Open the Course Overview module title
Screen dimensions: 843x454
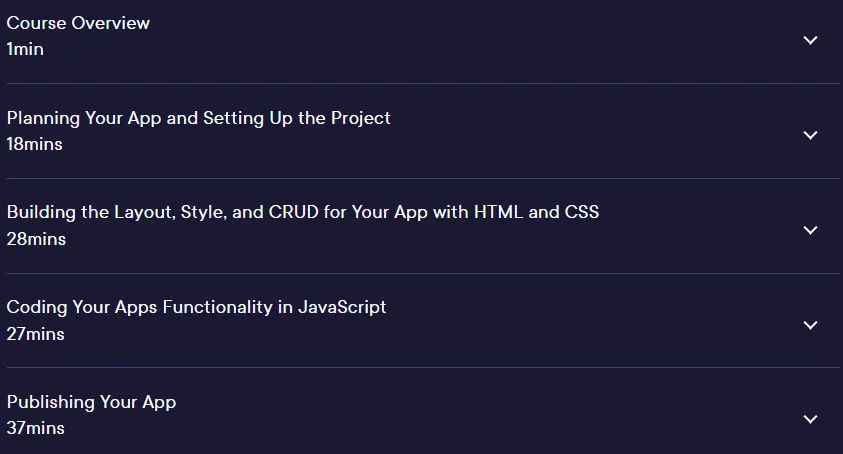click(78, 23)
